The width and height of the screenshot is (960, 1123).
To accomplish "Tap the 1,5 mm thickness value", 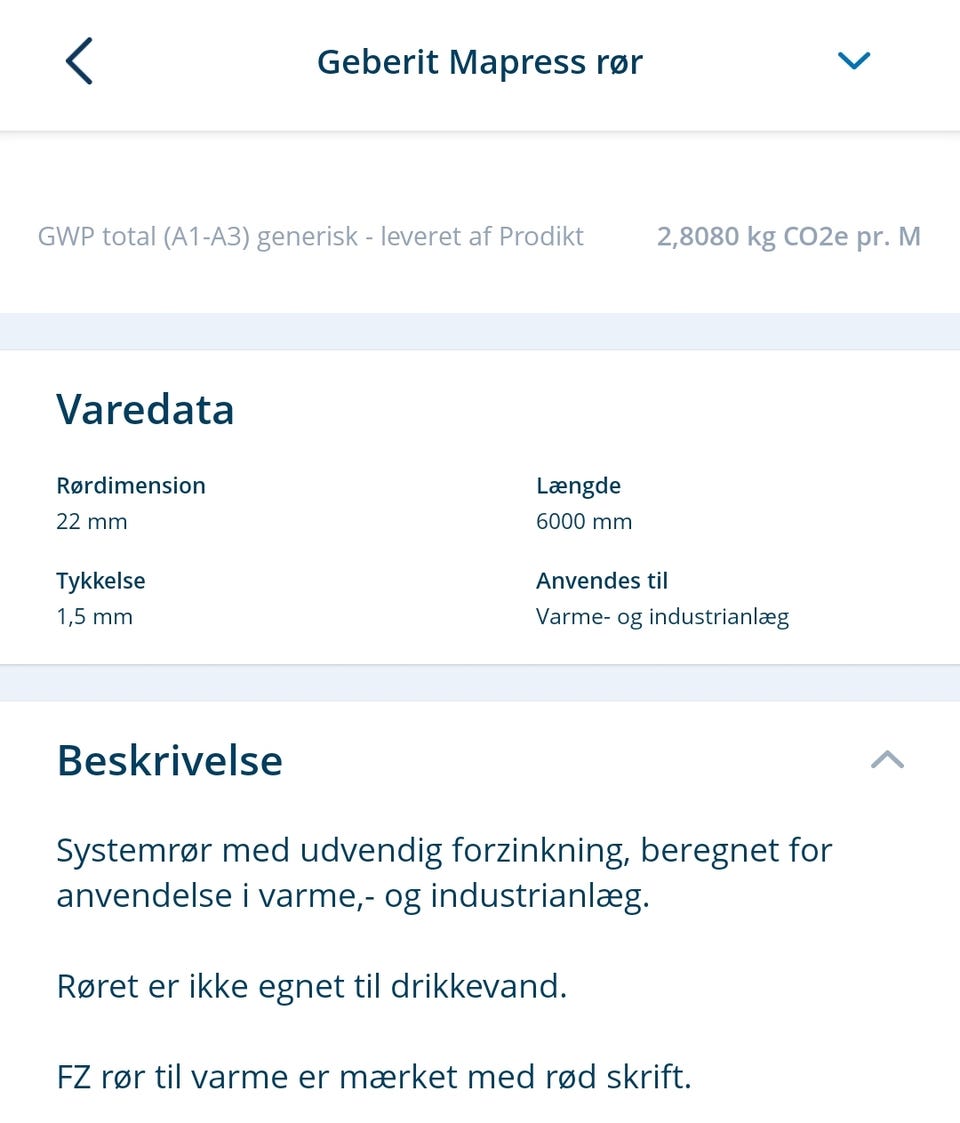I will point(94,616).
